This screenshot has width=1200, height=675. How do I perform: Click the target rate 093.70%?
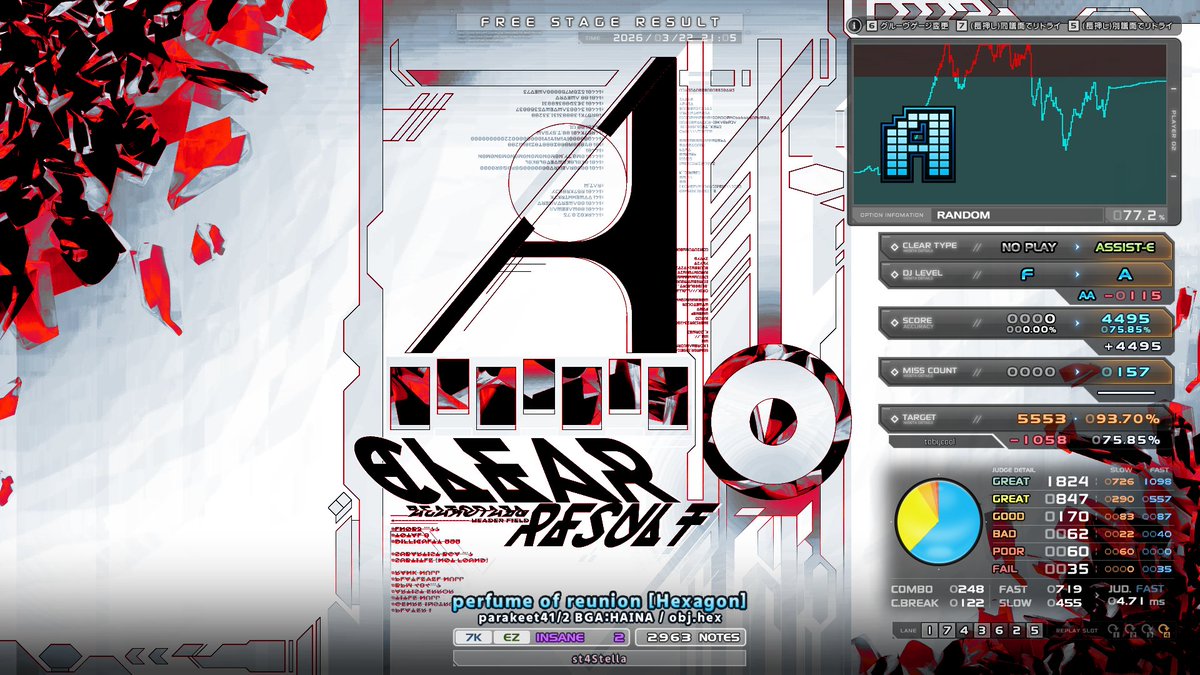click(x=1121, y=419)
